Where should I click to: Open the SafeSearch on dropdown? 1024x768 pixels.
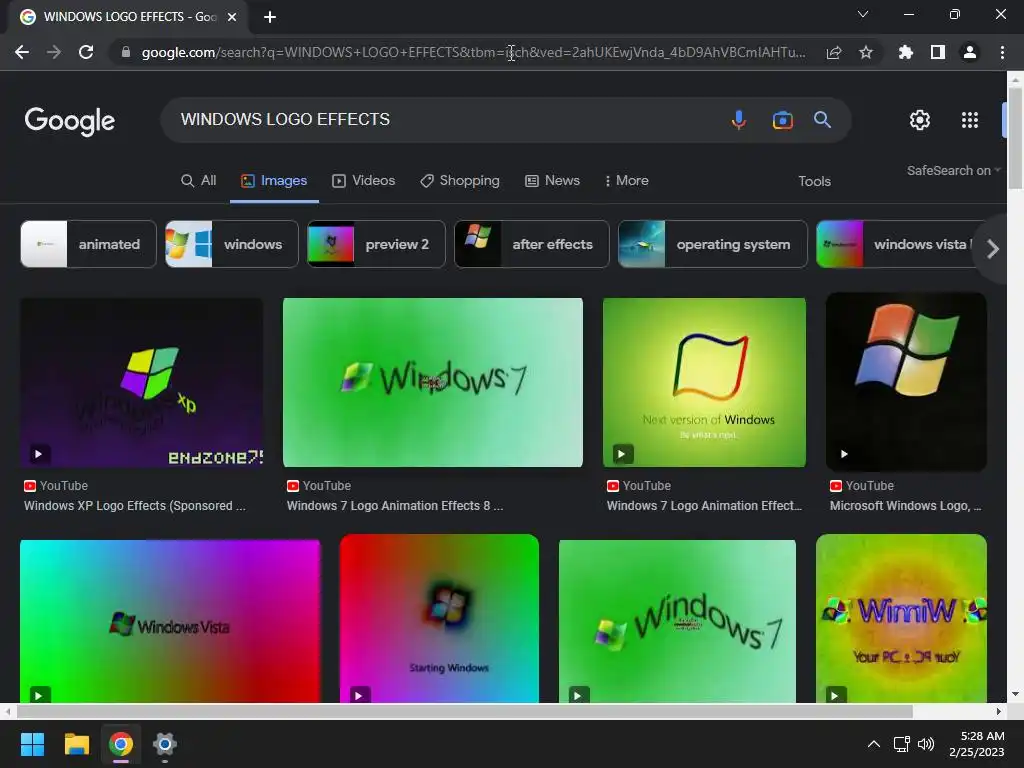pos(953,170)
